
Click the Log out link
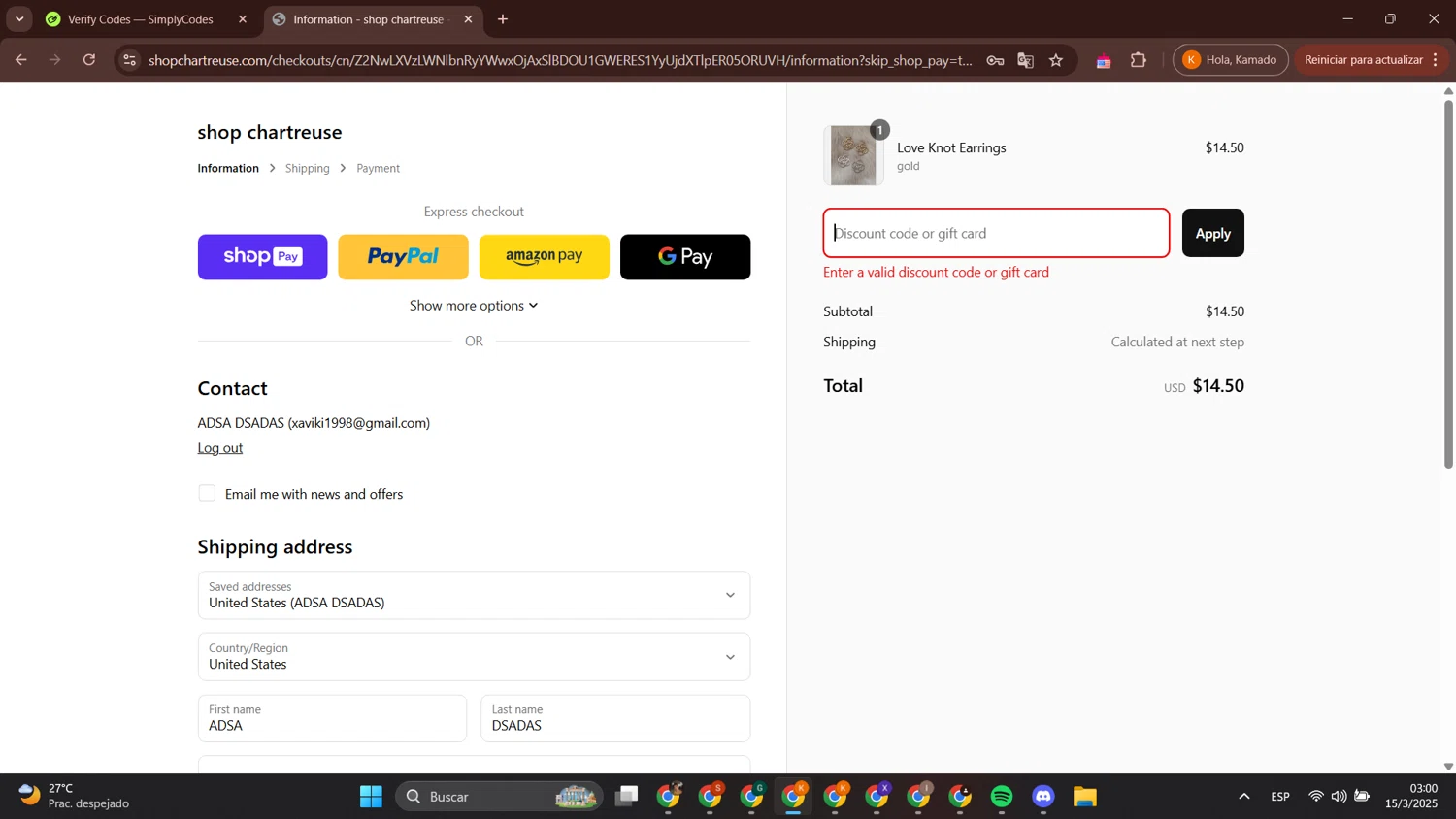coord(220,448)
